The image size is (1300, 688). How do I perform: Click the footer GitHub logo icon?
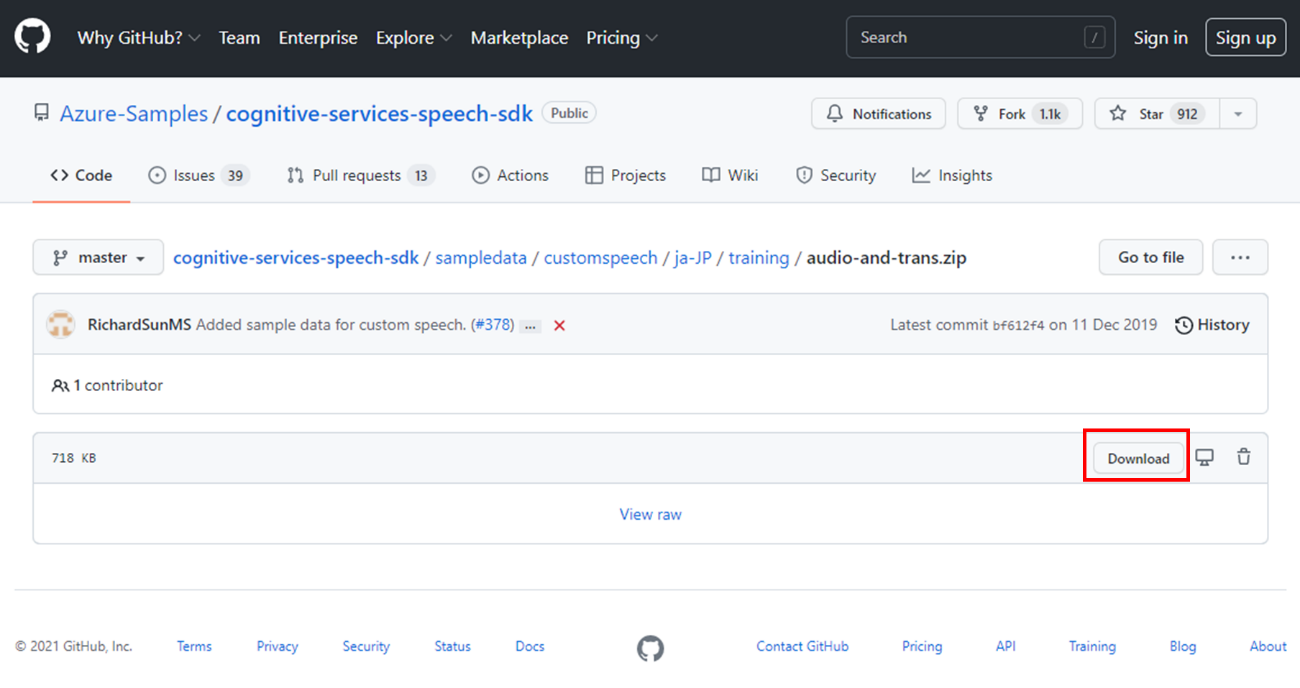click(650, 648)
